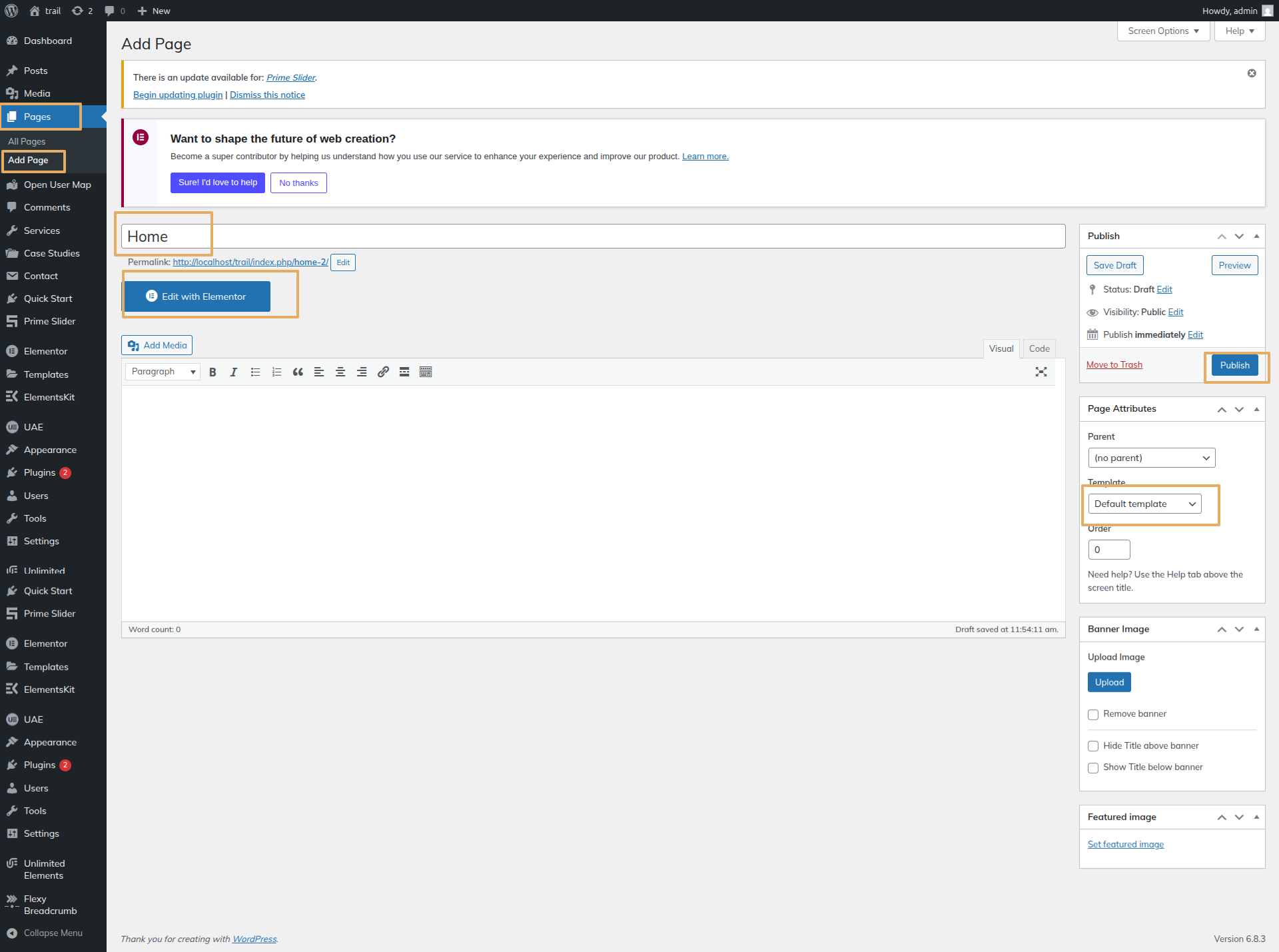Check the Remove banner checkbox
The height and width of the screenshot is (952, 1279).
pyautogui.click(x=1093, y=714)
